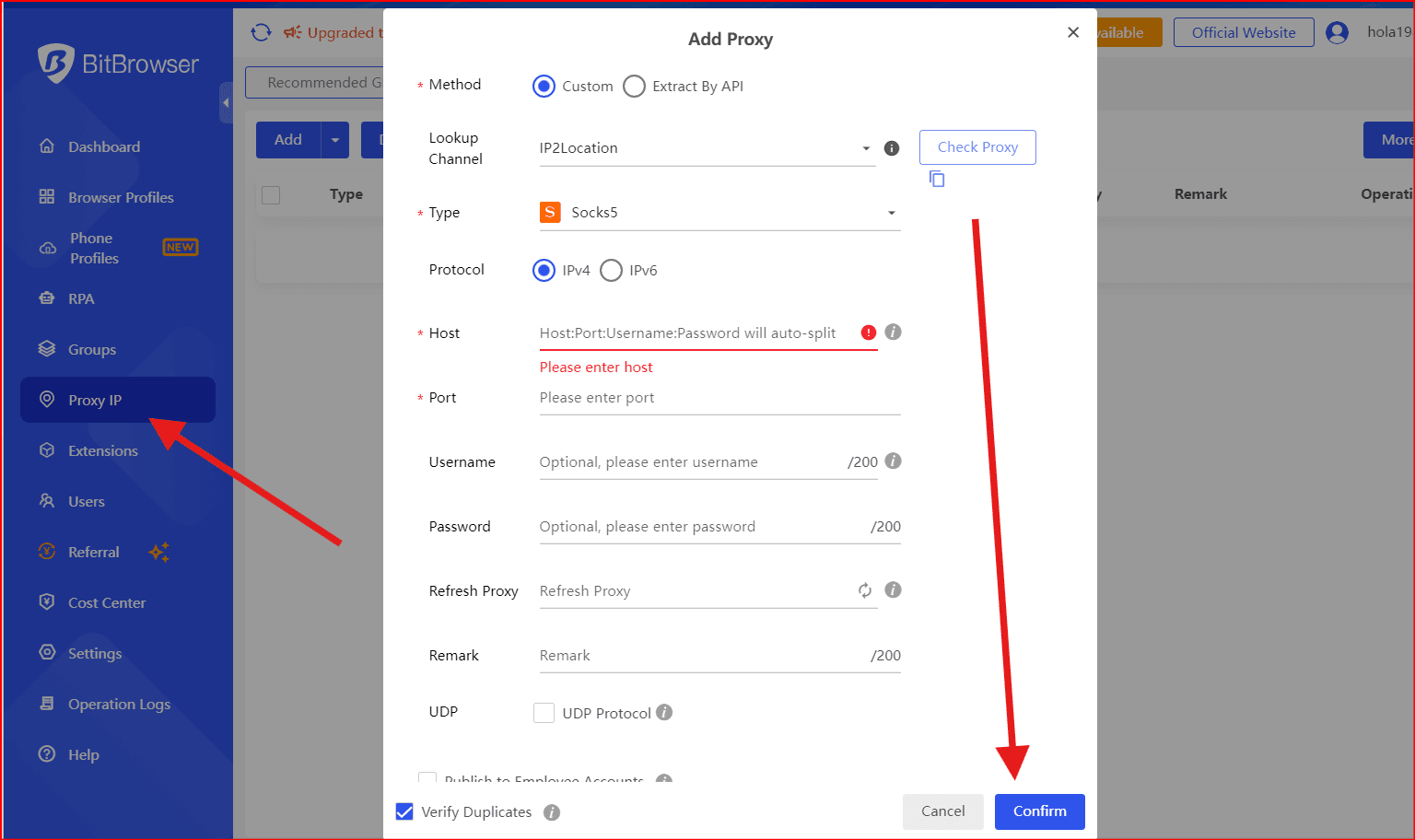The width and height of the screenshot is (1415, 840).
Task: Click the Settings gear icon
Action: [x=47, y=653]
